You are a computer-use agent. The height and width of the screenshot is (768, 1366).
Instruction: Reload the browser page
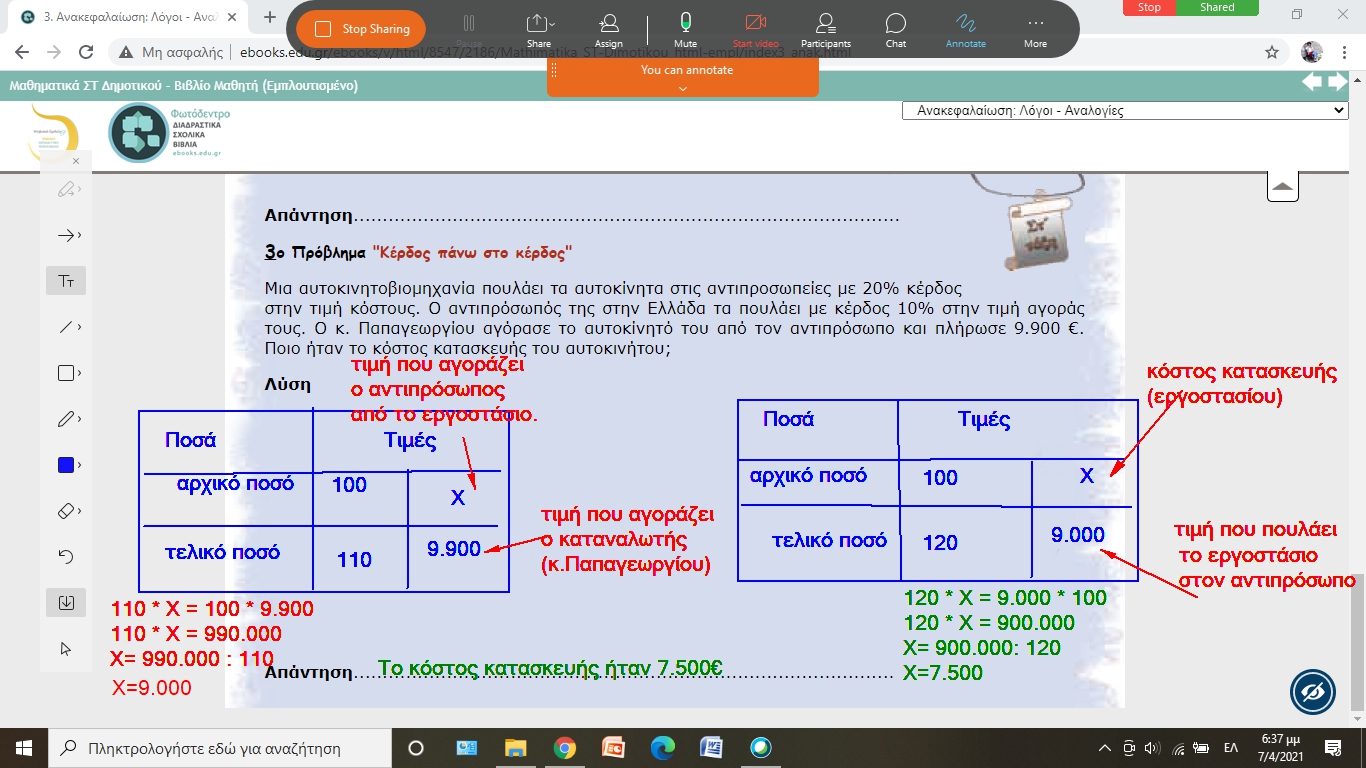87,52
